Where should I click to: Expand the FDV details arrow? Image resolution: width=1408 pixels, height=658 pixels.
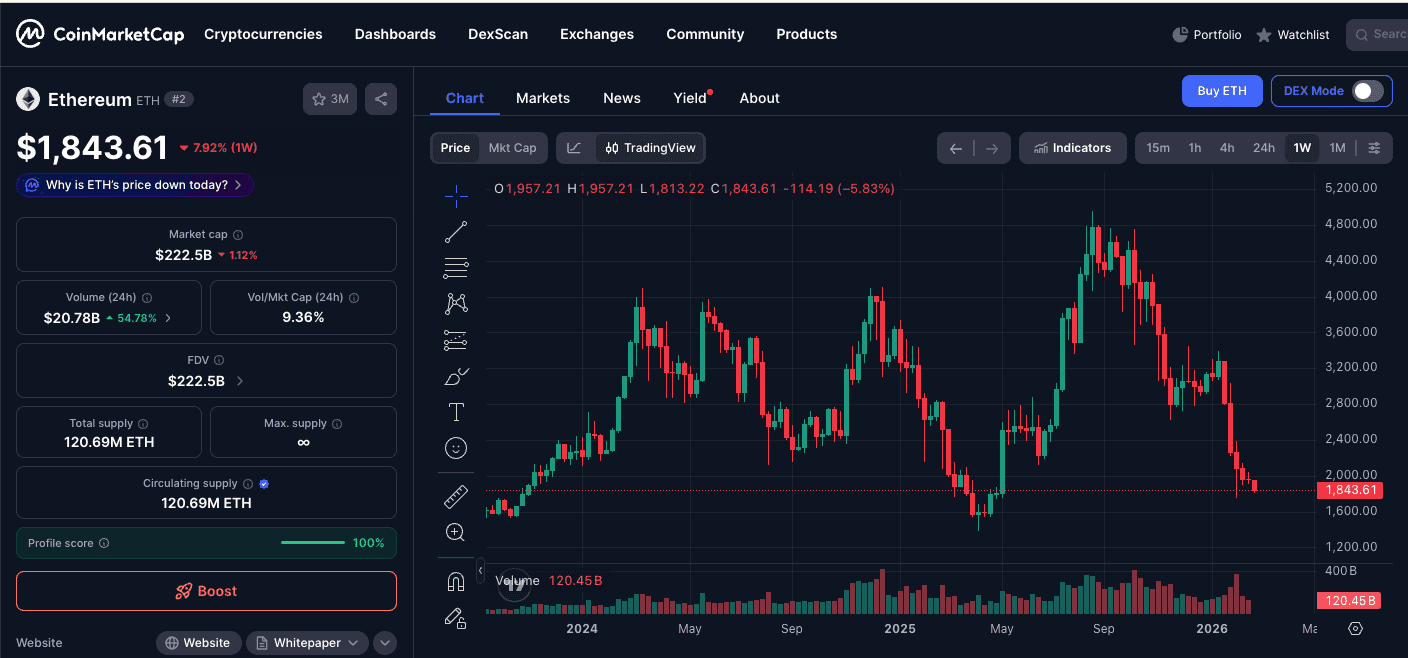[x=240, y=381]
